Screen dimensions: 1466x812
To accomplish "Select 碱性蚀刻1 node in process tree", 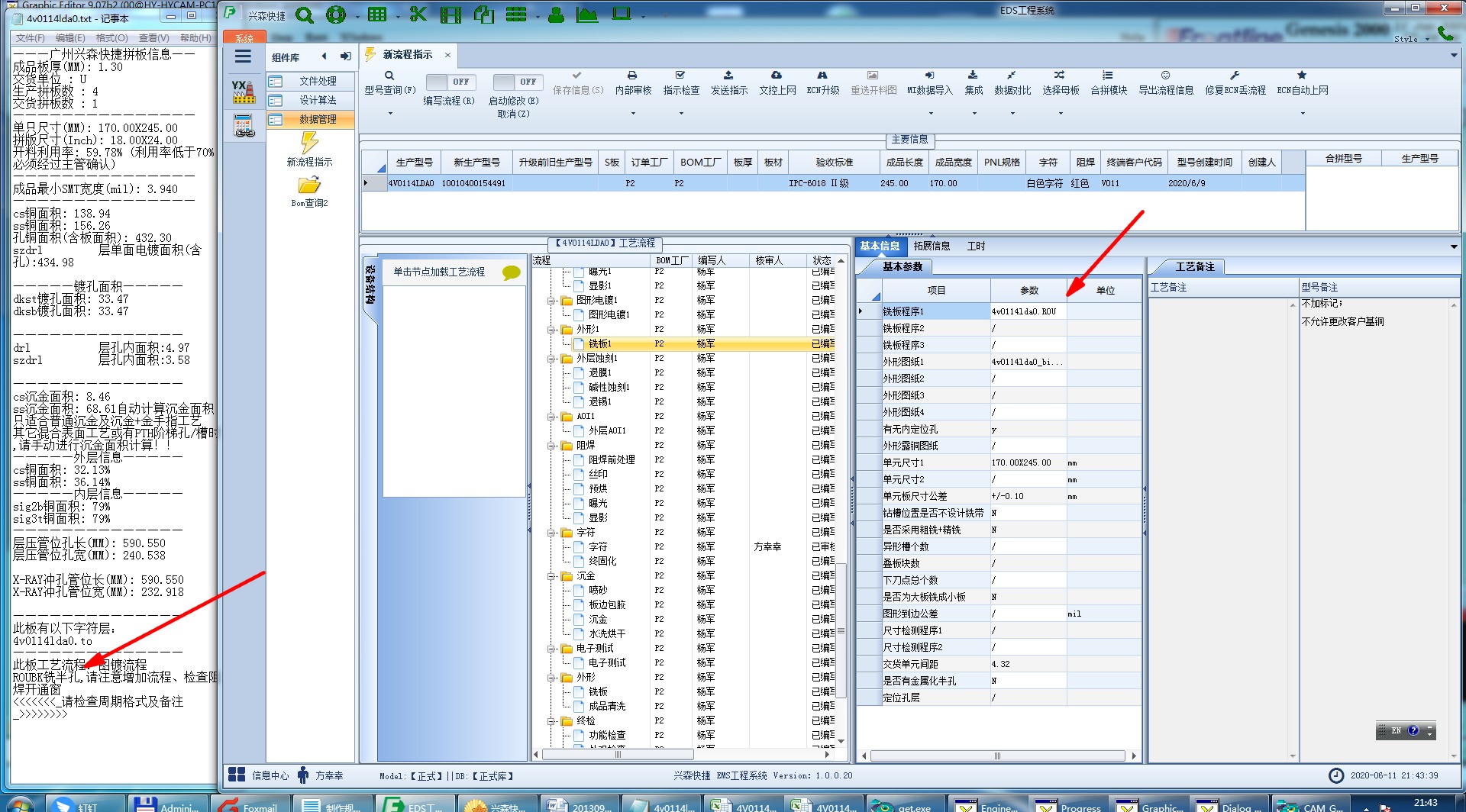I will click(x=609, y=388).
